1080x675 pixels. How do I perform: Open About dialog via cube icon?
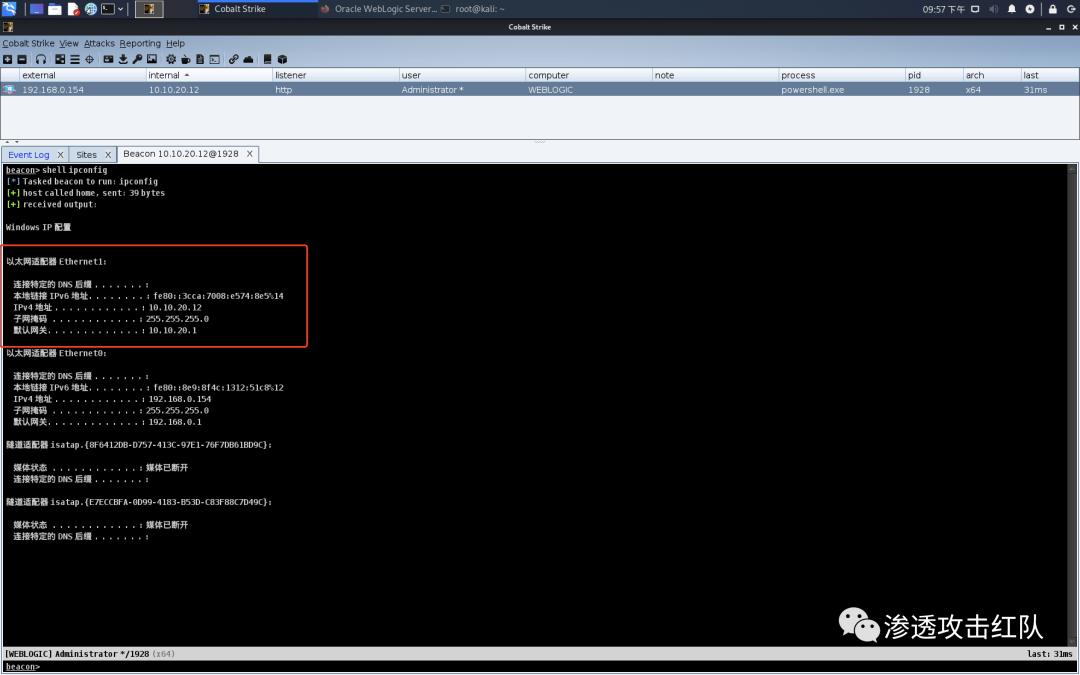point(282,59)
